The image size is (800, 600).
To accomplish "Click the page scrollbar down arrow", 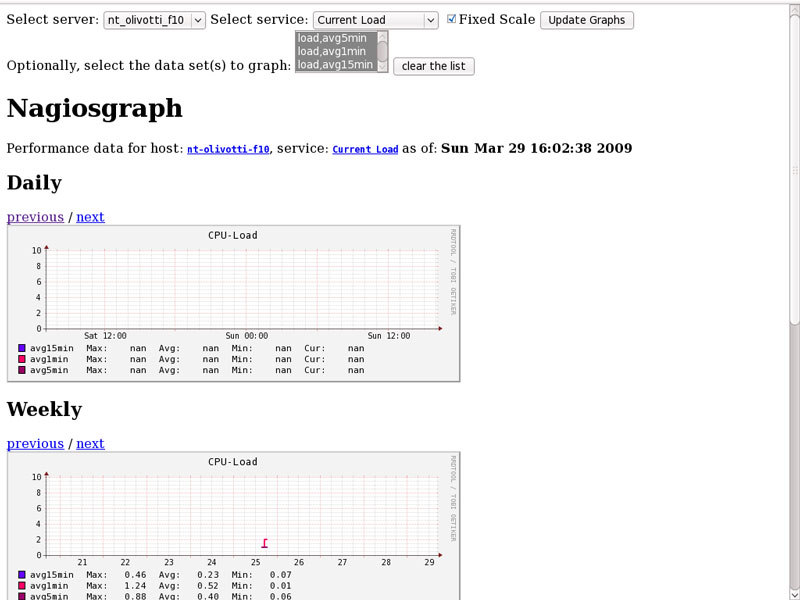I will tap(794, 594).
